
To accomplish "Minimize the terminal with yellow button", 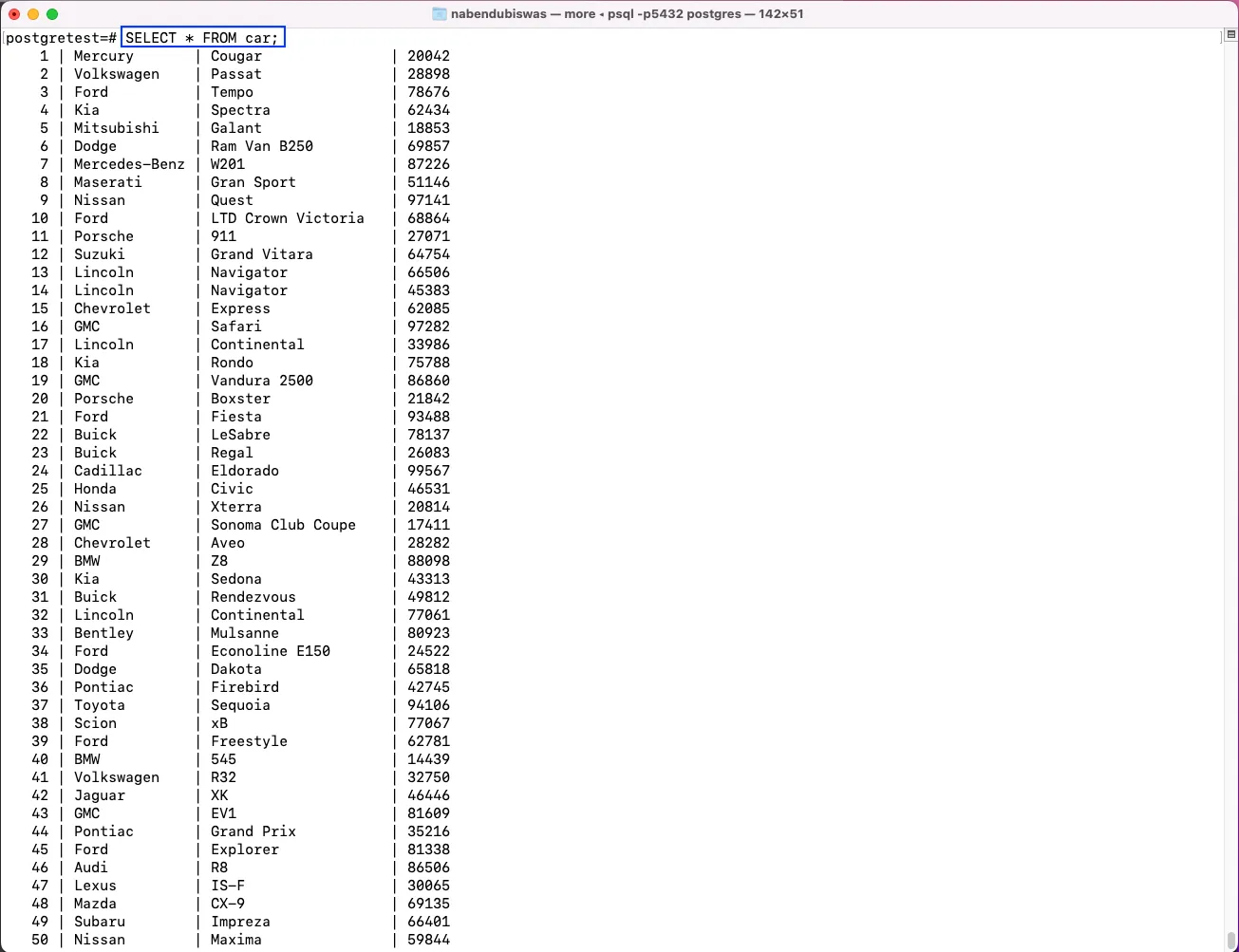I will (33, 14).
